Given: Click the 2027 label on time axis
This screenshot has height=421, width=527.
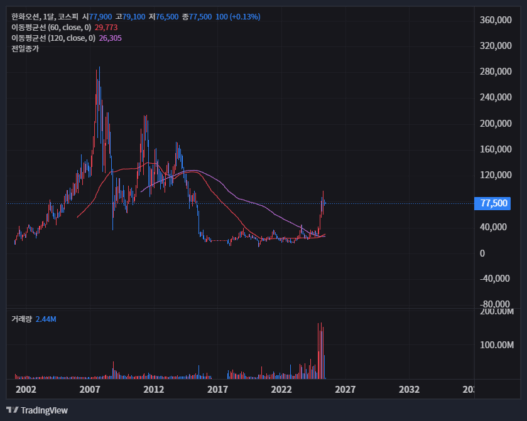Looking at the screenshot, I should [x=345, y=389].
